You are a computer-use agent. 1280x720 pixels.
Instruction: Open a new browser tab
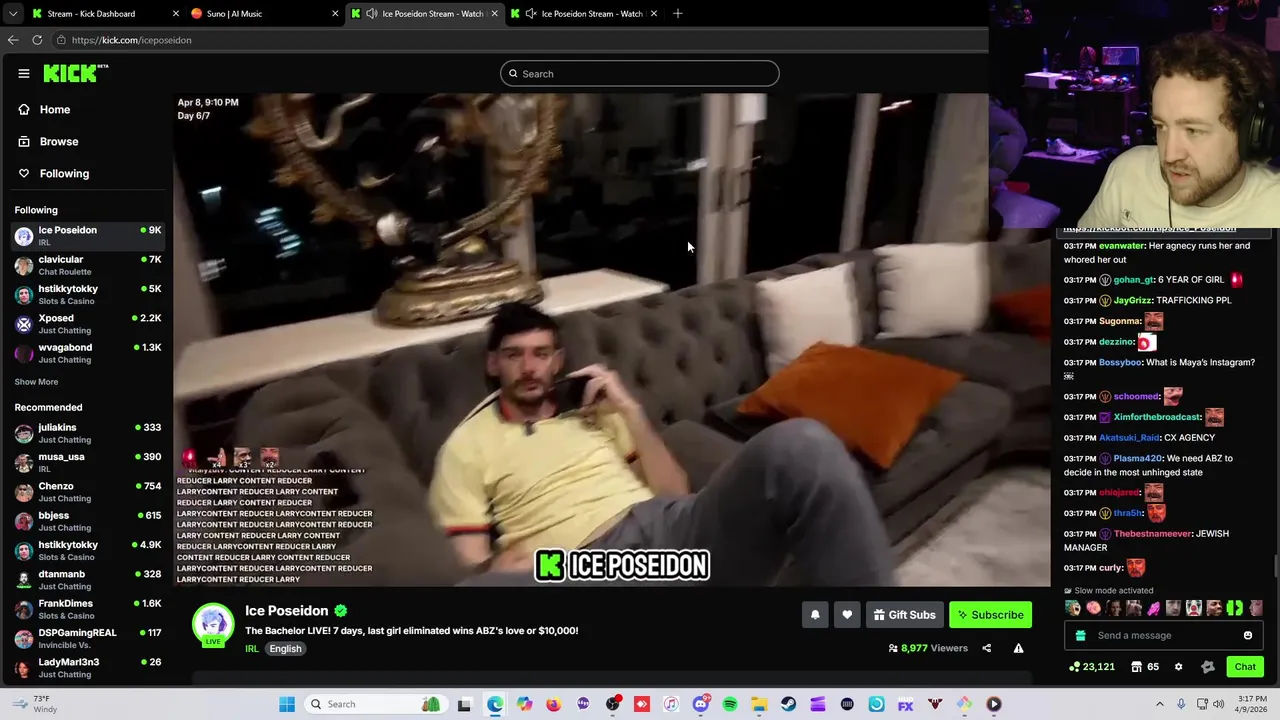(678, 14)
